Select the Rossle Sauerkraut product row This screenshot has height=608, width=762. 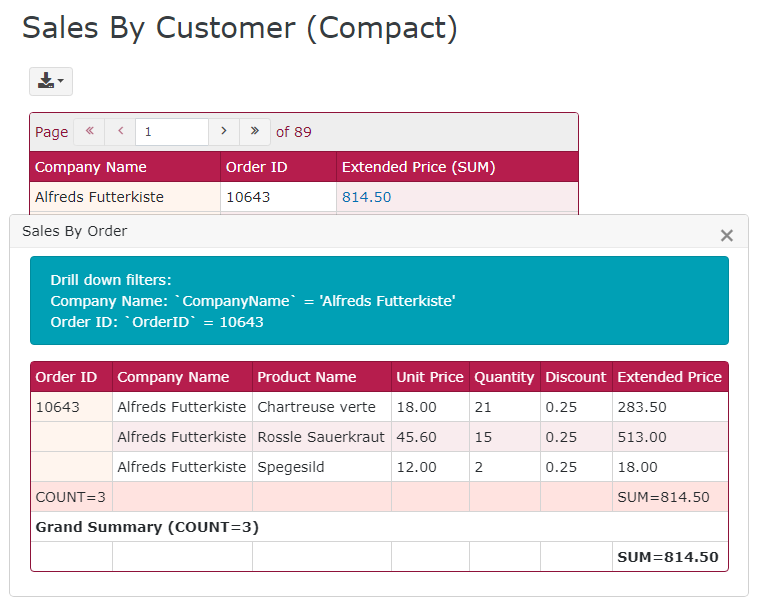pos(320,437)
